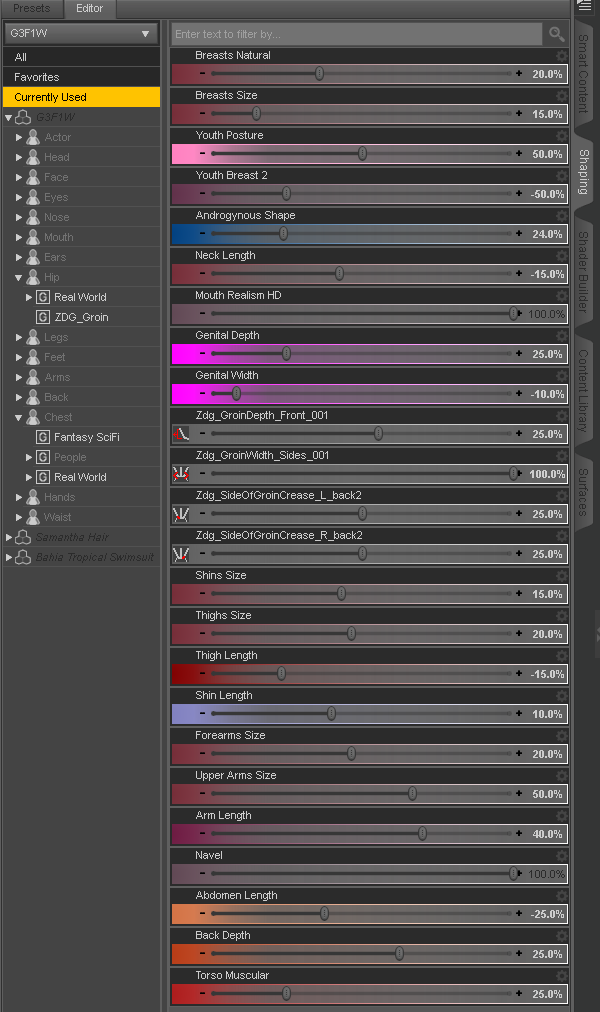Open the Shaping side tab
Viewport: 600px width, 1012px height.
pos(583,172)
